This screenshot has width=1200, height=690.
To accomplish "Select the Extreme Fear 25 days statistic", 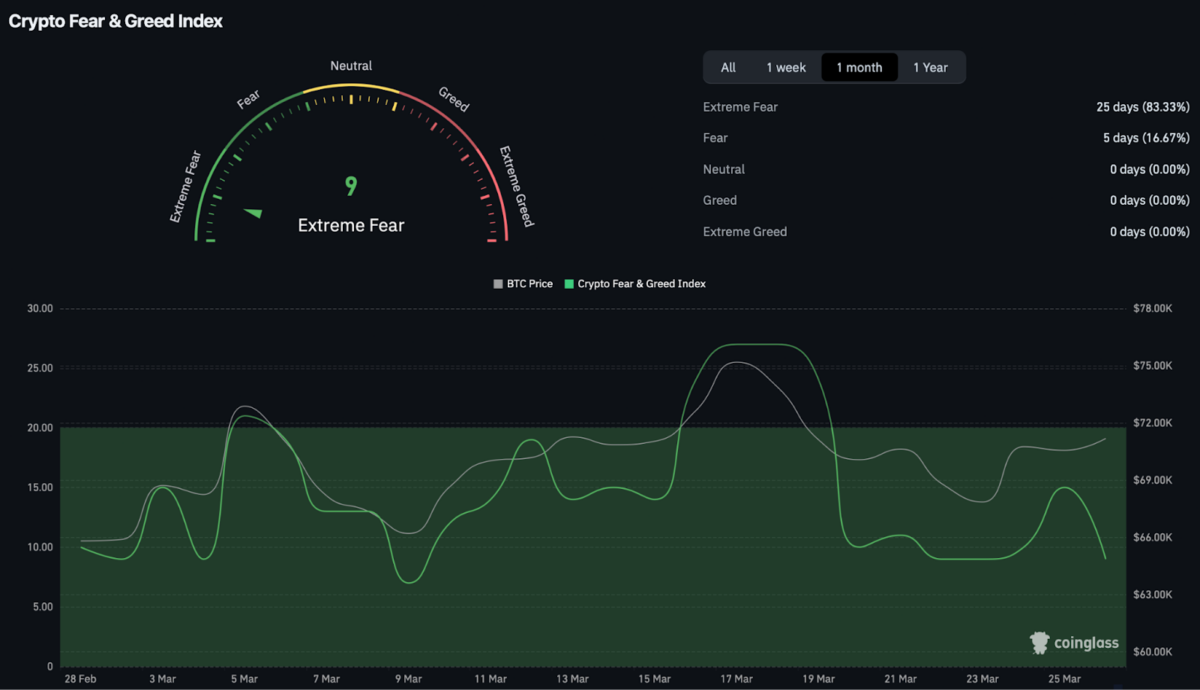I will point(1142,107).
